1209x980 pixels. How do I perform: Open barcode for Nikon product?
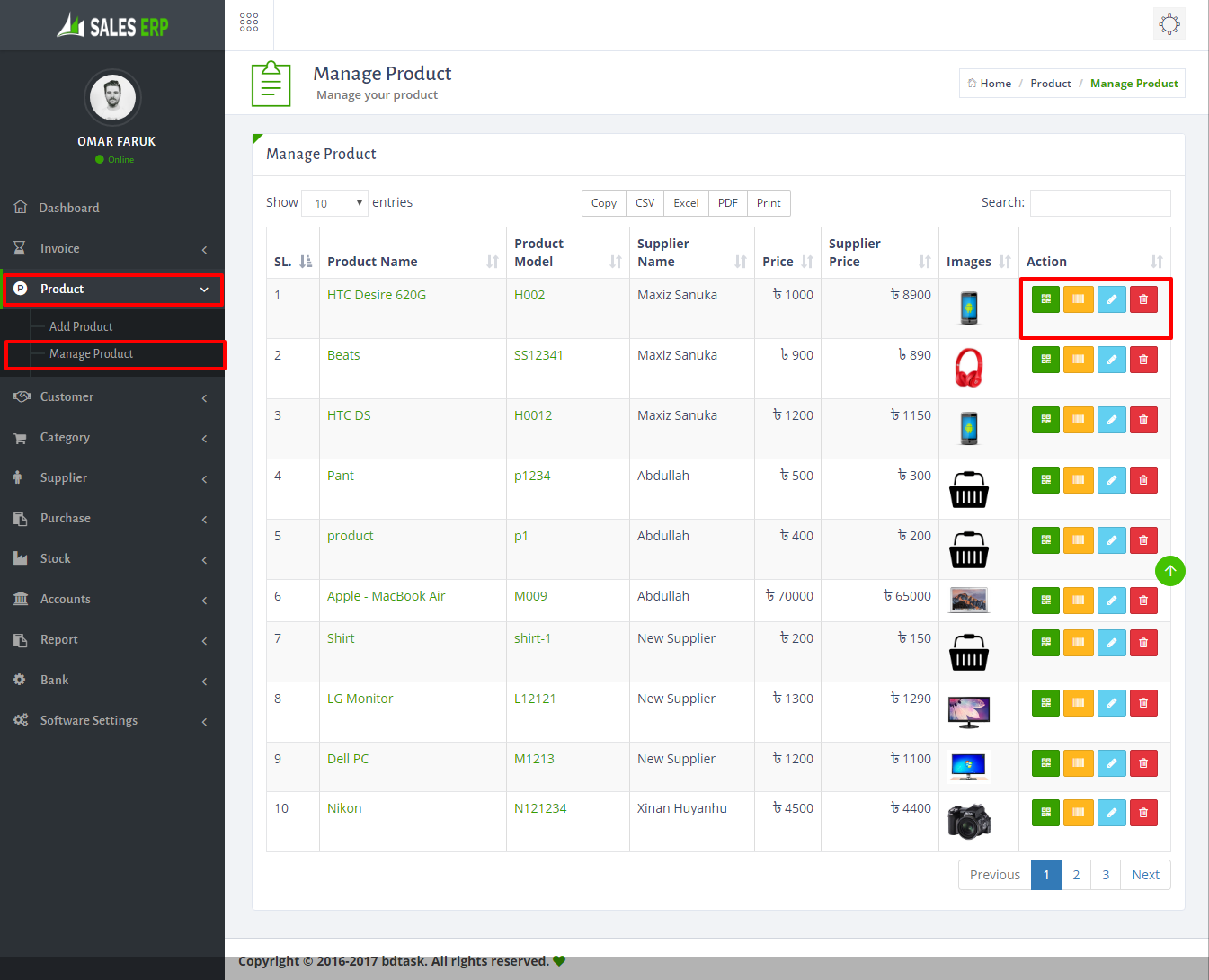pos(1079,813)
